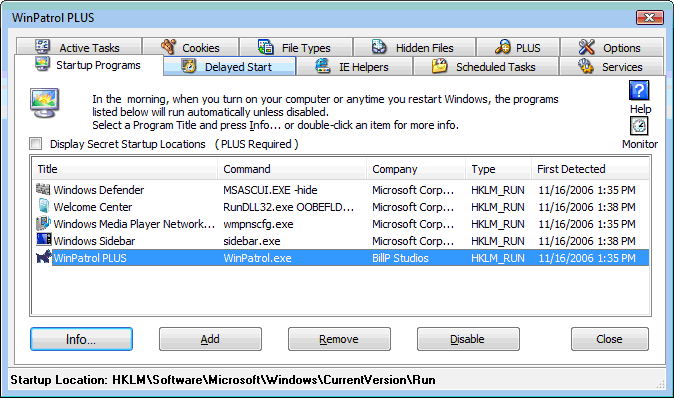Click the Help label

640,109
